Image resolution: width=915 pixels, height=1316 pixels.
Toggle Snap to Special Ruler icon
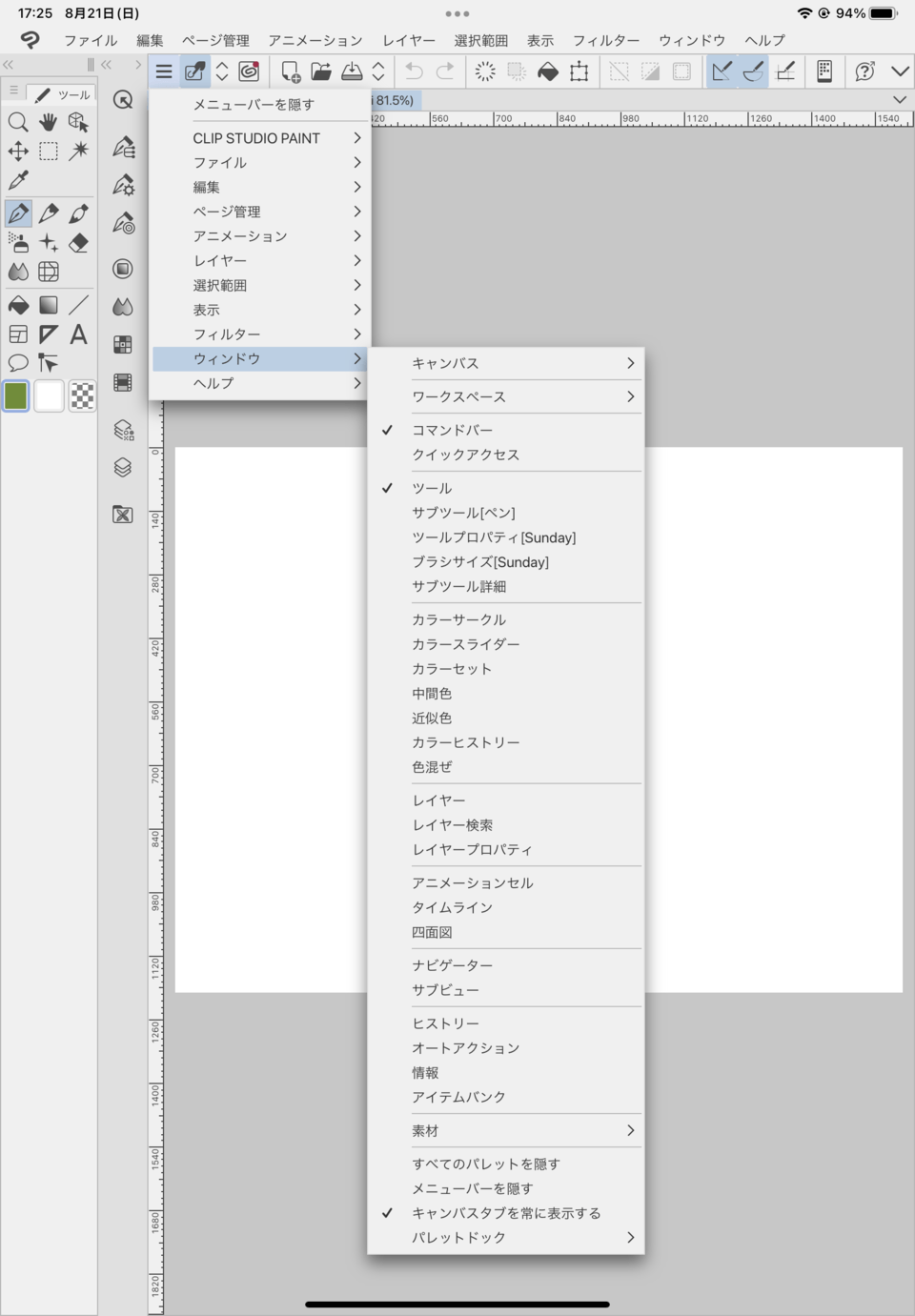[x=753, y=71]
